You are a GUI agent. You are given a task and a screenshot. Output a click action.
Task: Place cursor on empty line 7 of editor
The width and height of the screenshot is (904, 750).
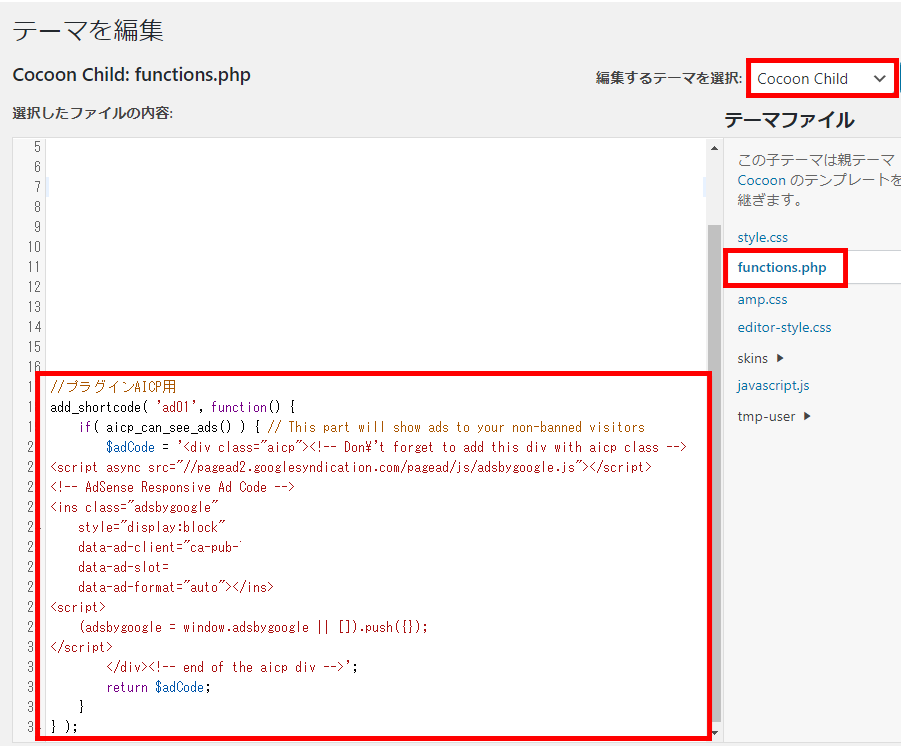(375, 187)
